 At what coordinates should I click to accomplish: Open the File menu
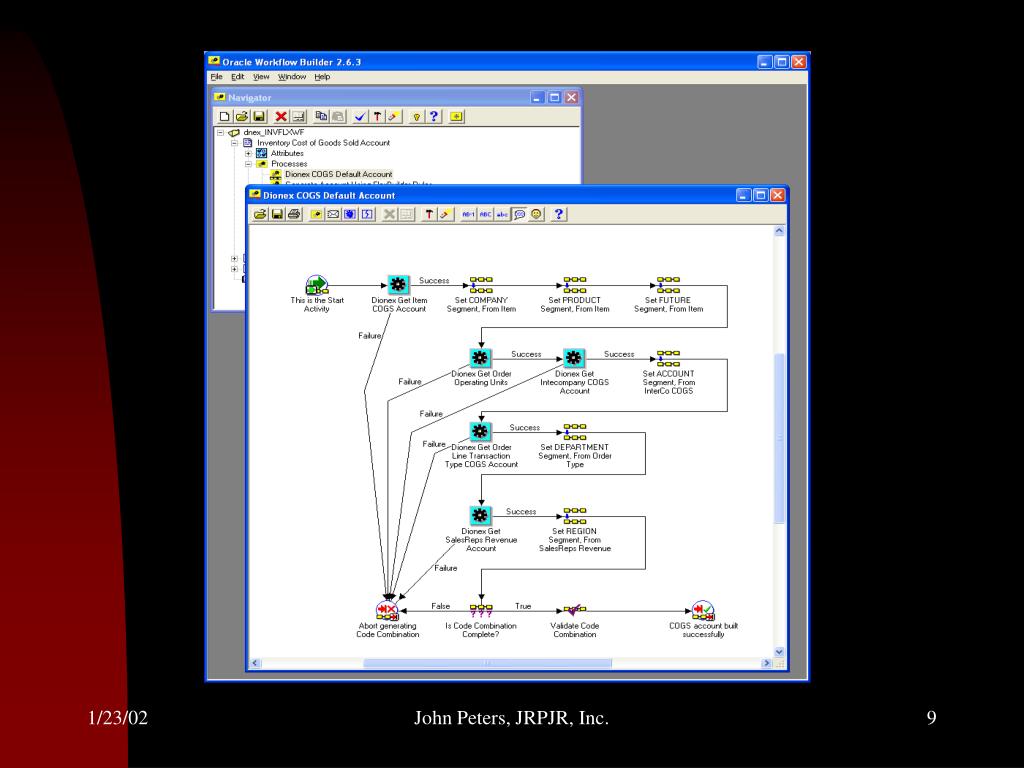[x=216, y=76]
